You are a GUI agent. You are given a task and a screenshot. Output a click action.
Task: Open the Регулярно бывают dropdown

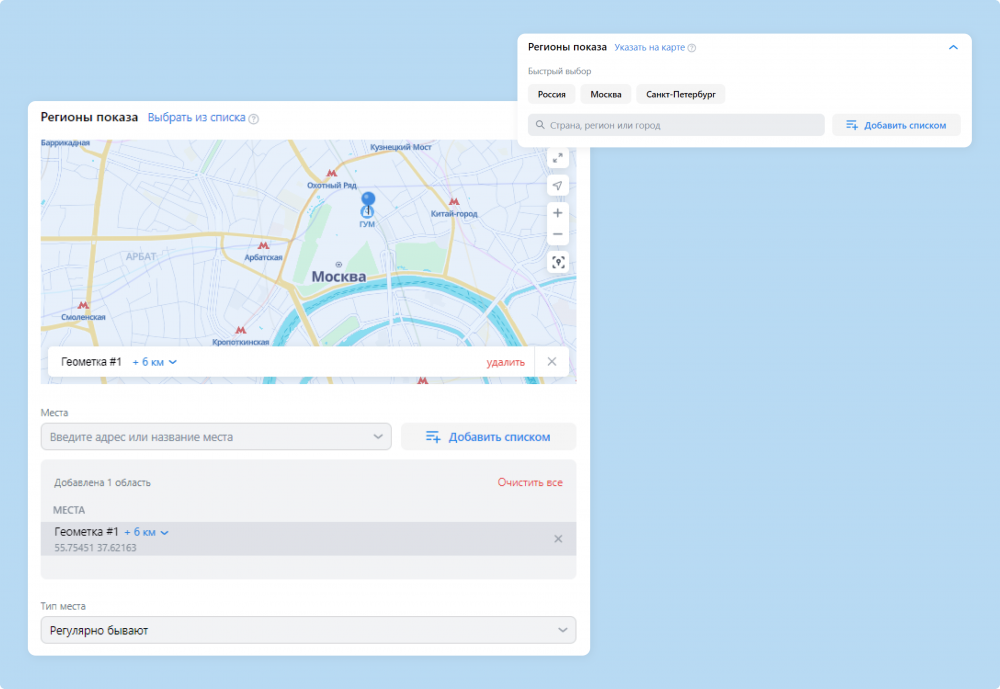[x=309, y=630]
